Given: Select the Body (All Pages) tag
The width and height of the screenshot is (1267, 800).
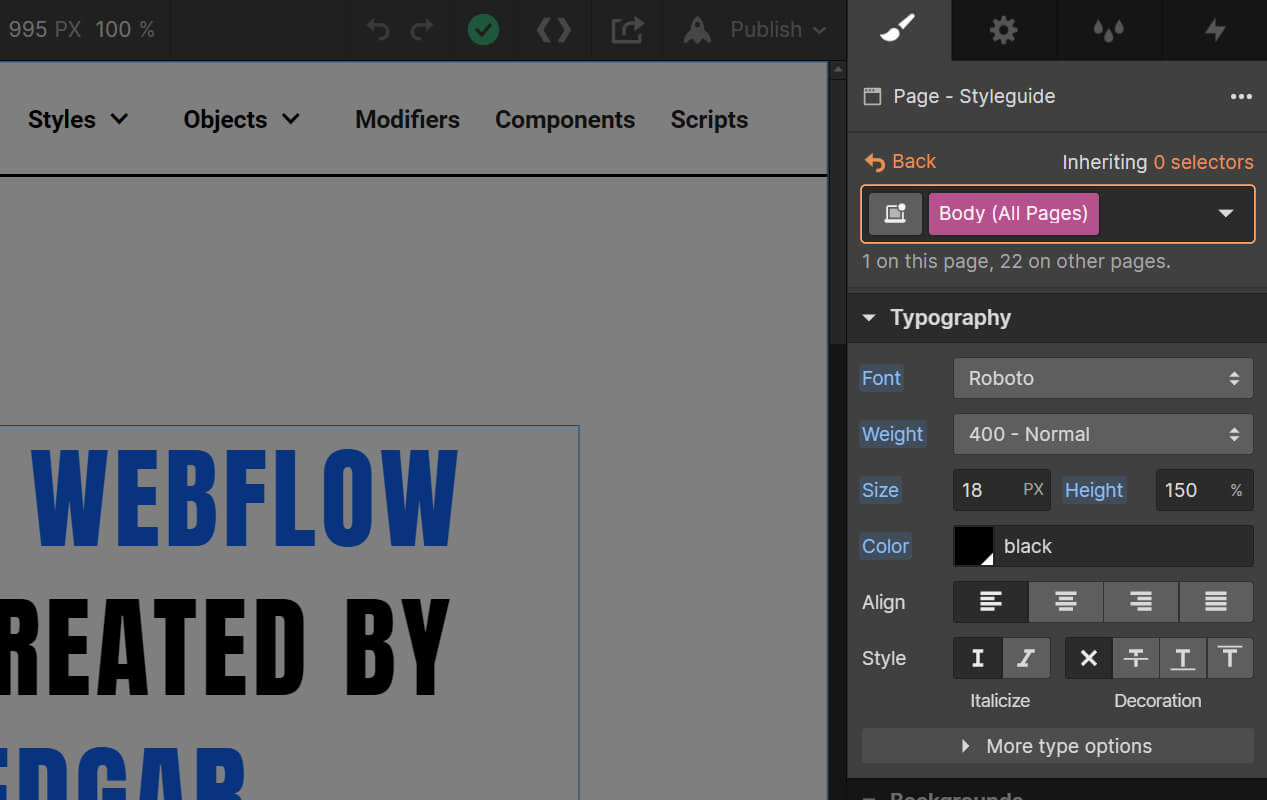Looking at the screenshot, I should (1013, 214).
